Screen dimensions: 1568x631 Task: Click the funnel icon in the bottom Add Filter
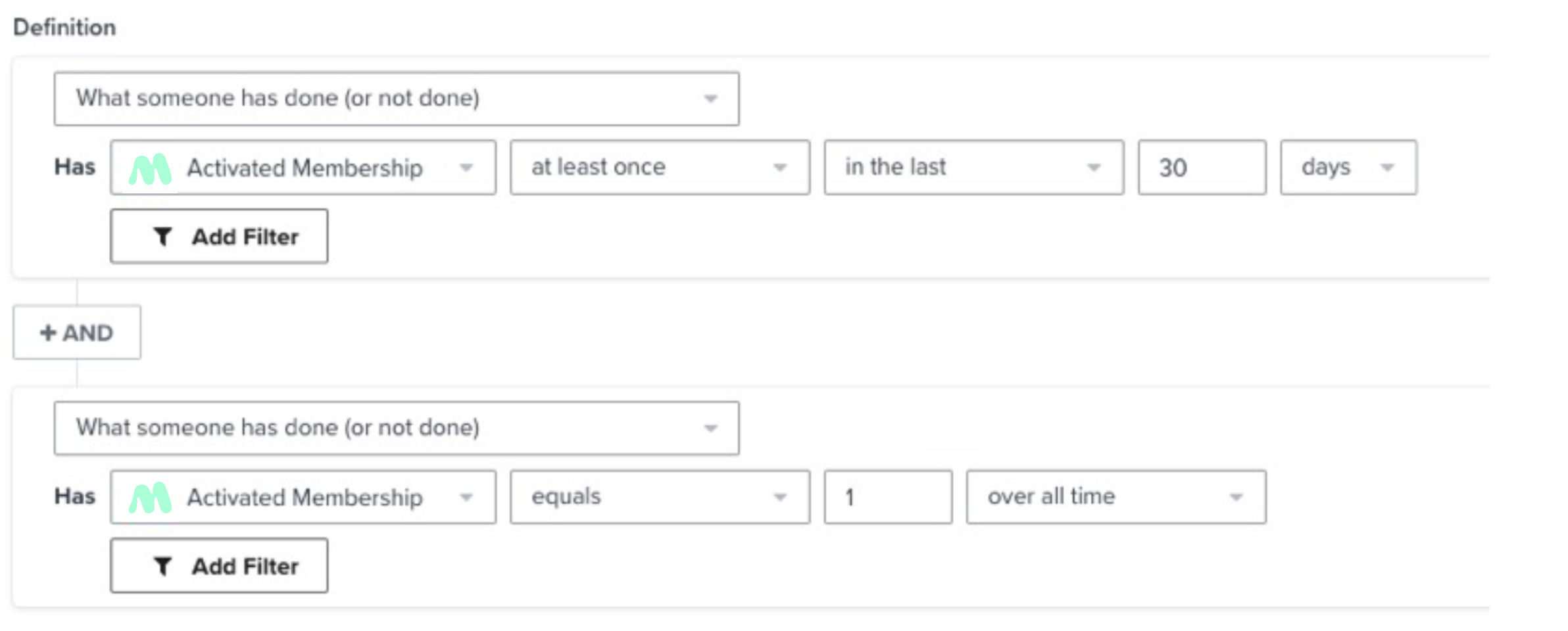click(162, 565)
